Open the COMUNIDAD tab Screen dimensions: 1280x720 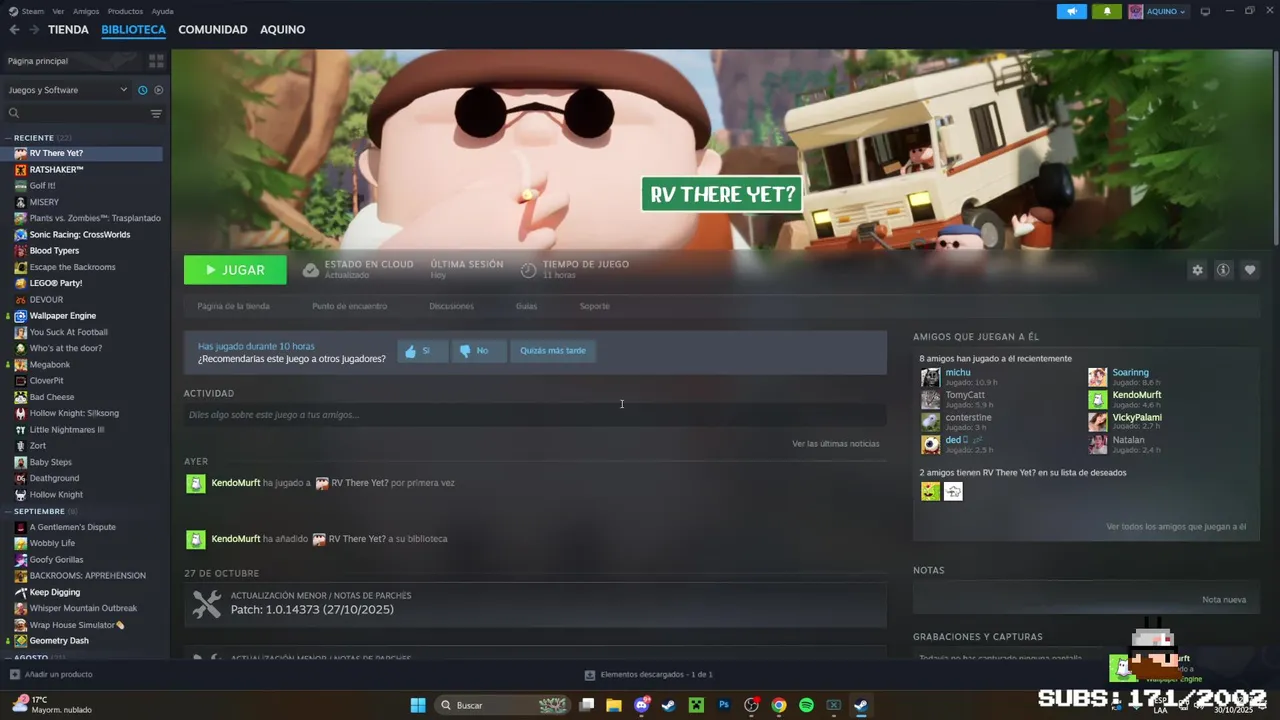pyautogui.click(x=213, y=30)
